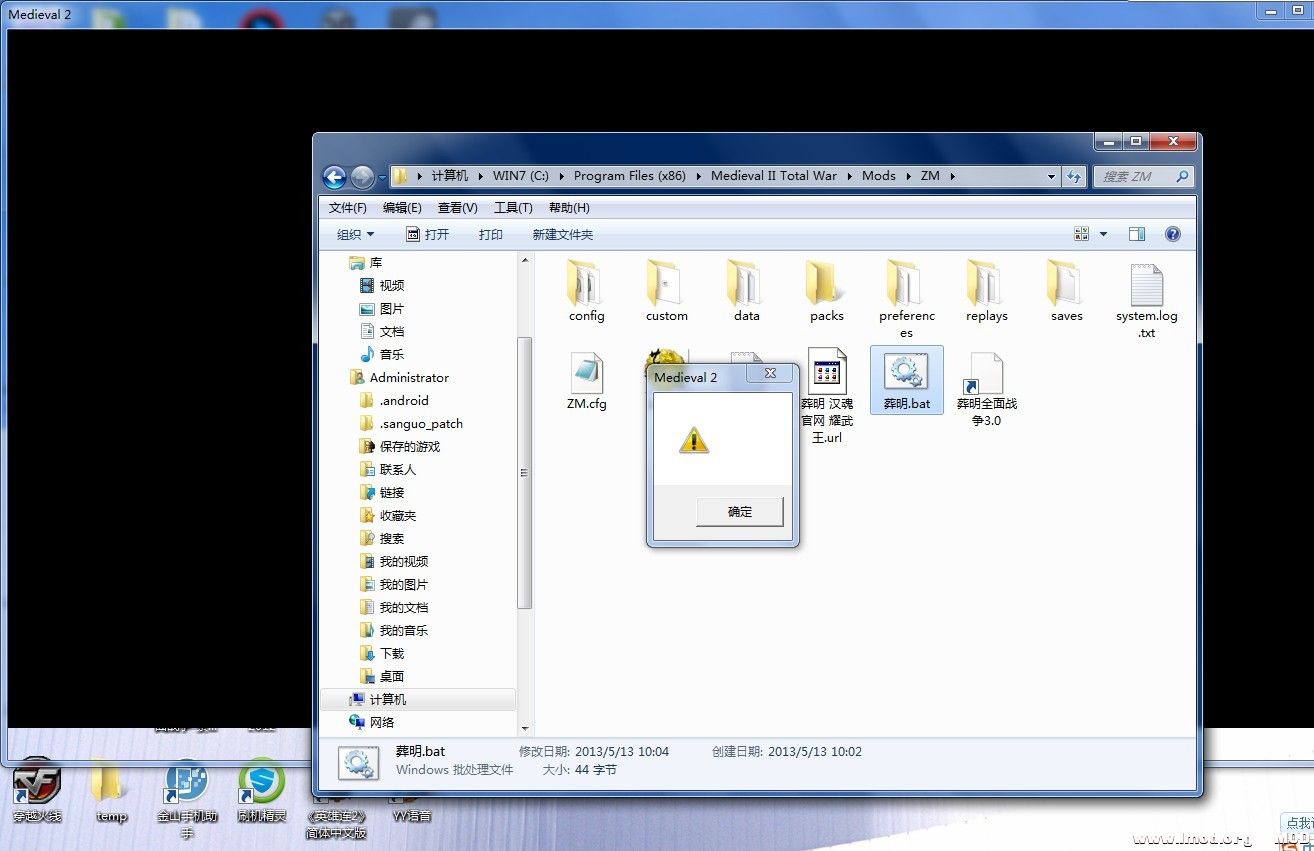Click the 确定 button in Medieval 2 dialog
1314x851 pixels.
[739, 512]
